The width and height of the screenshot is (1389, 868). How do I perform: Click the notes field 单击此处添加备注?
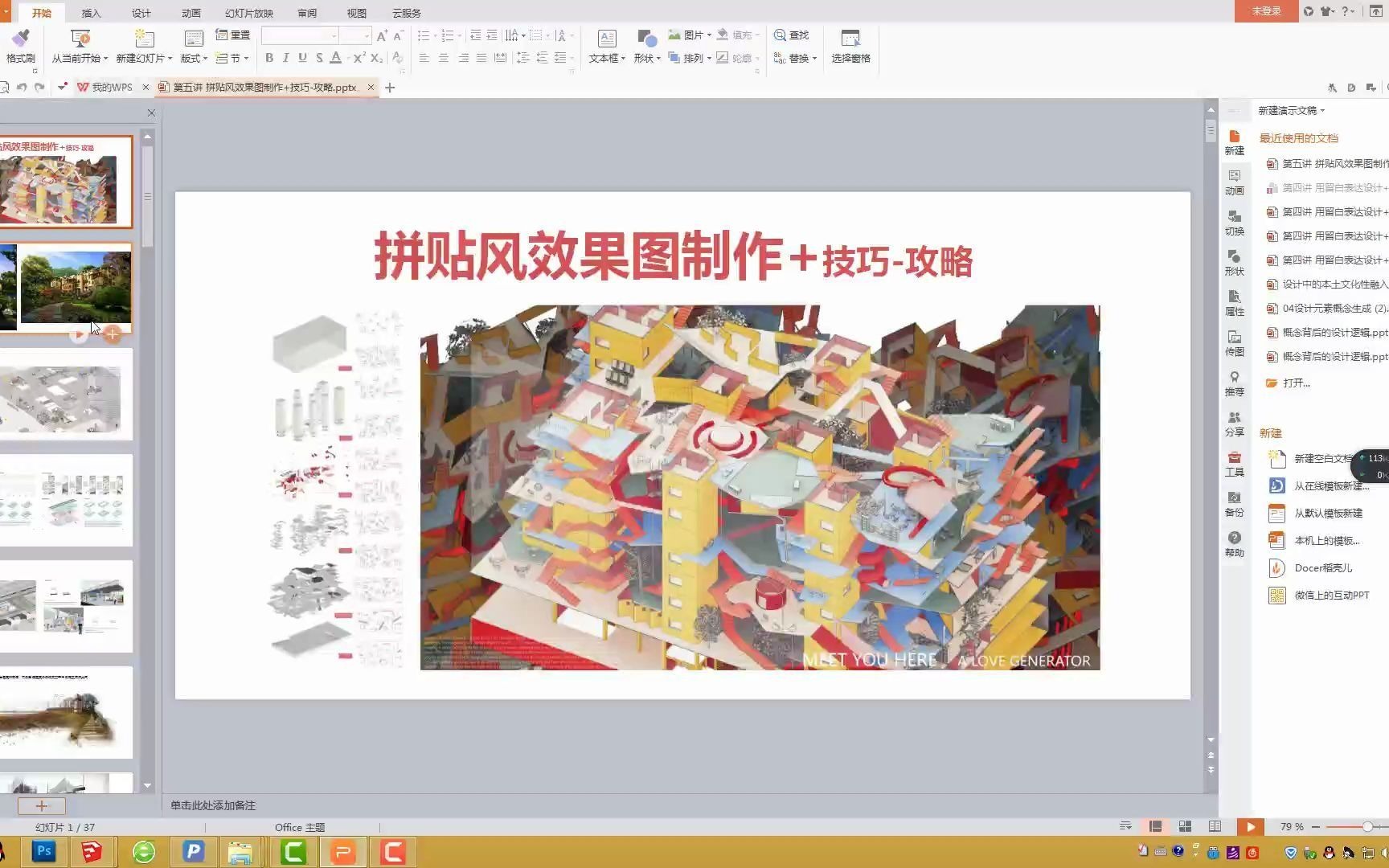(213, 805)
